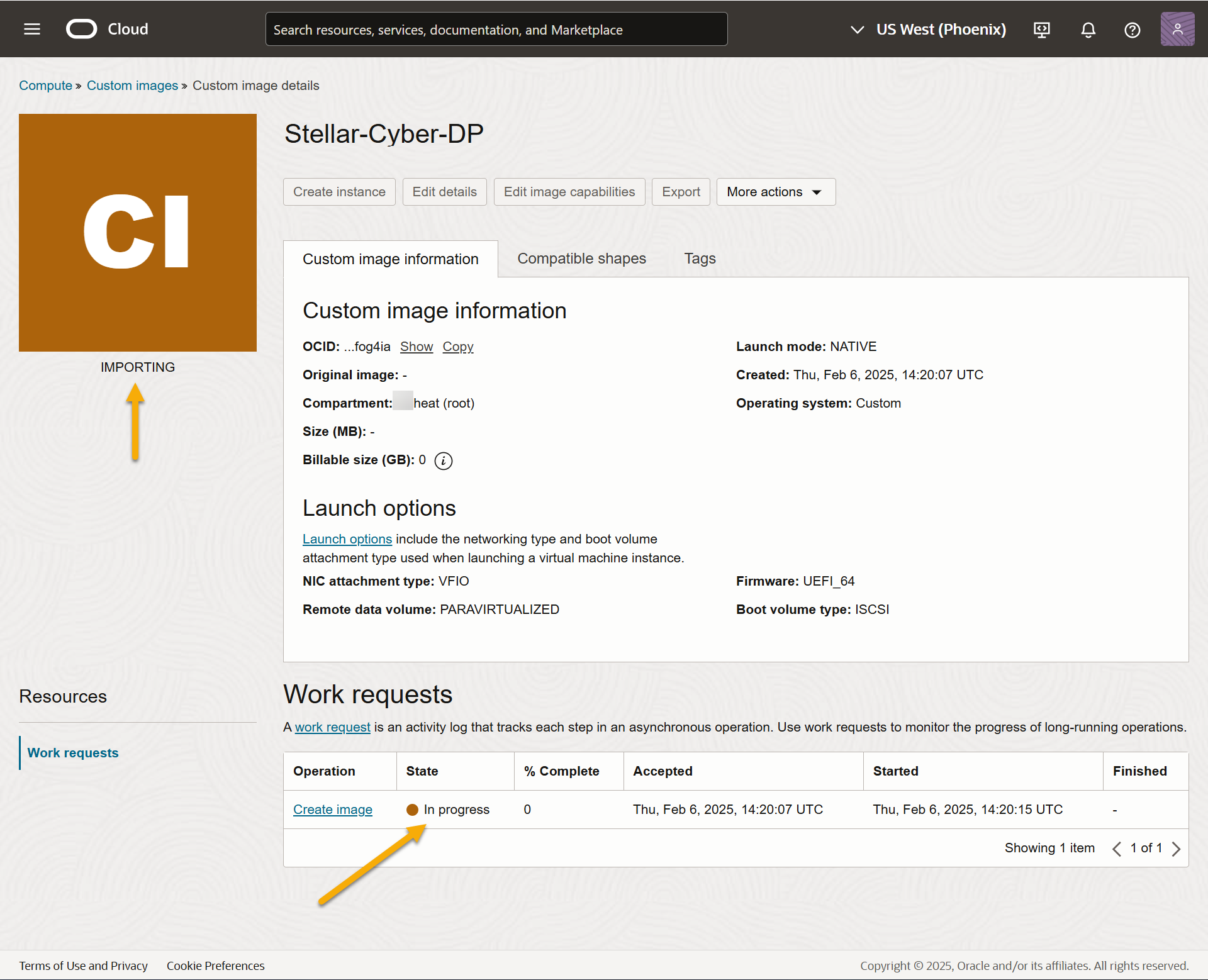Viewport: 1208px width, 980px height.
Task: Open the user profile avatar menu
Action: [x=1177, y=29]
